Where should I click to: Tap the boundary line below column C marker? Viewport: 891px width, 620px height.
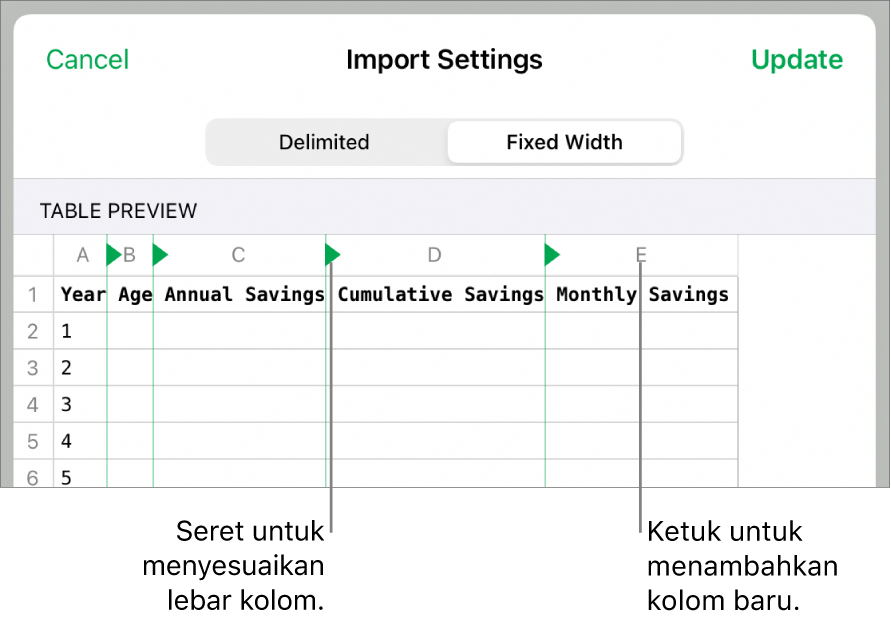coord(331,400)
